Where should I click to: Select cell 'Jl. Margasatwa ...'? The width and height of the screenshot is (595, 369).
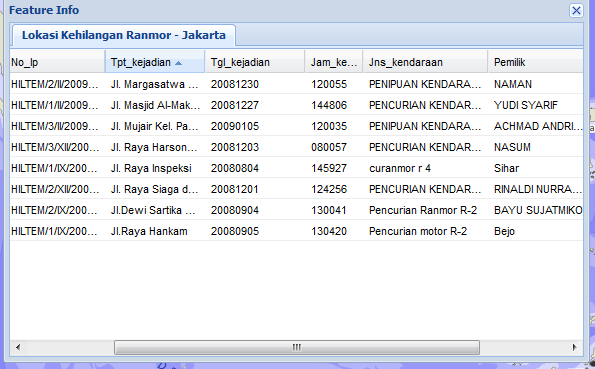click(155, 84)
